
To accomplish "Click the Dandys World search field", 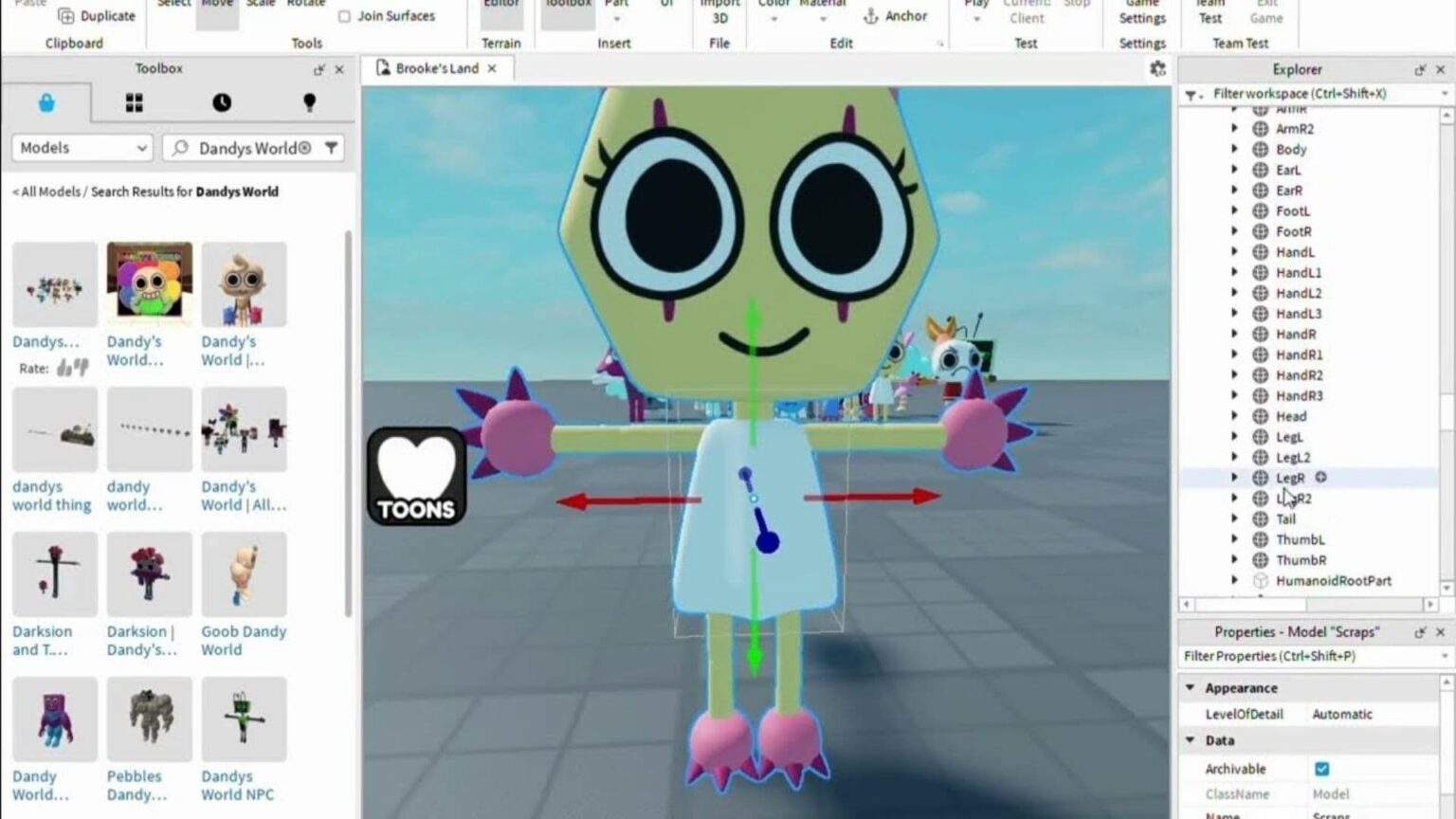I will pos(253,148).
